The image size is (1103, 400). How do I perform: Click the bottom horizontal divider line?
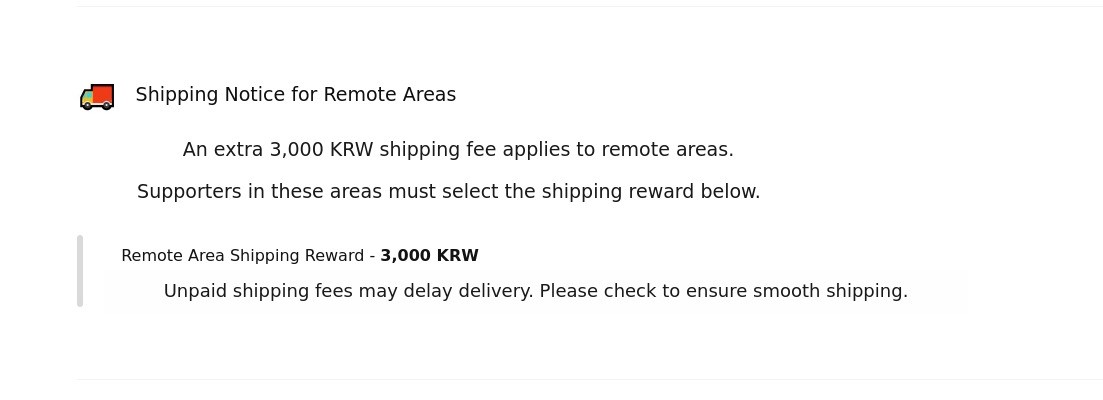(588, 379)
